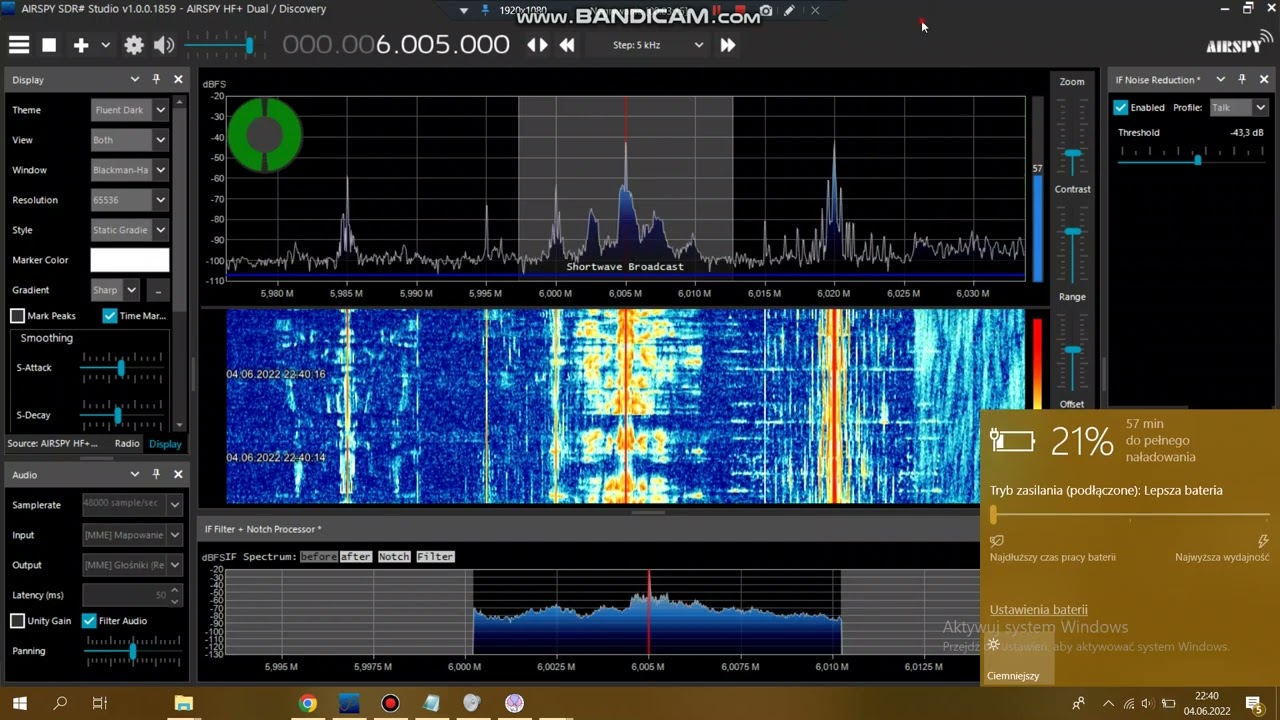The height and width of the screenshot is (720, 1280).
Task: Toggle the Notch button
Action: (394, 556)
